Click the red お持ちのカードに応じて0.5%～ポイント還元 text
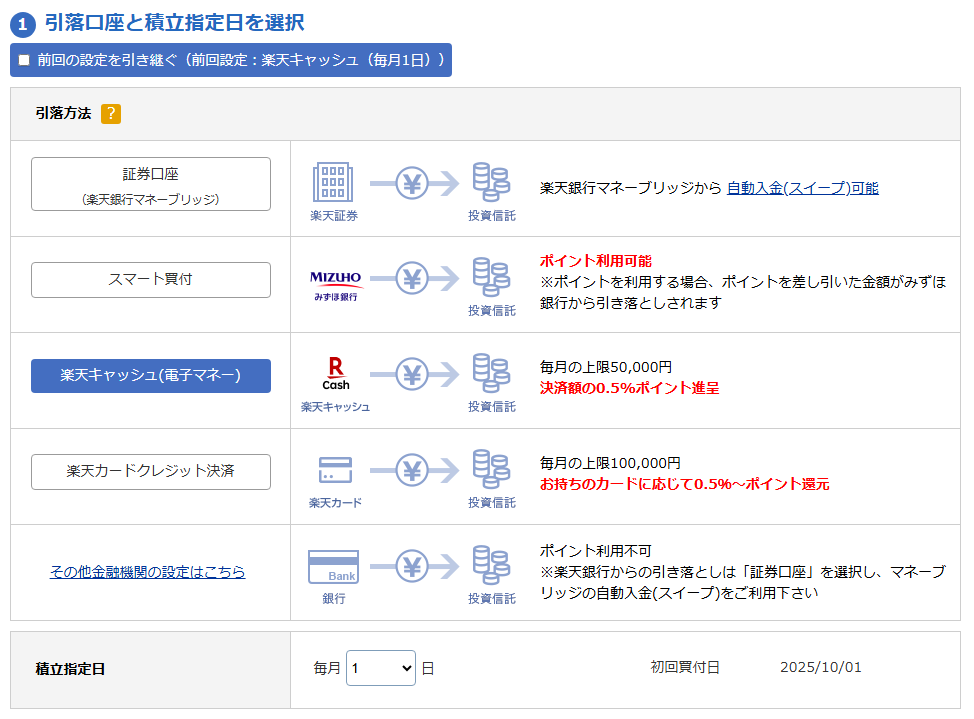Viewport: 974px width, 719px height. [685, 484]
